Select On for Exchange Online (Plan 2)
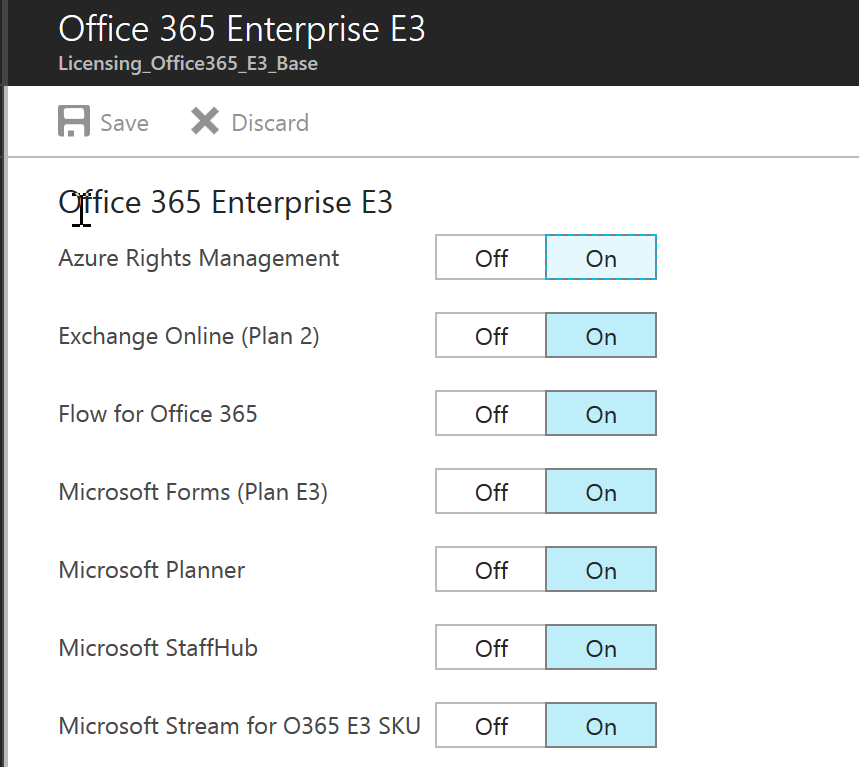 pyautogui.click(x=600, y=335)
